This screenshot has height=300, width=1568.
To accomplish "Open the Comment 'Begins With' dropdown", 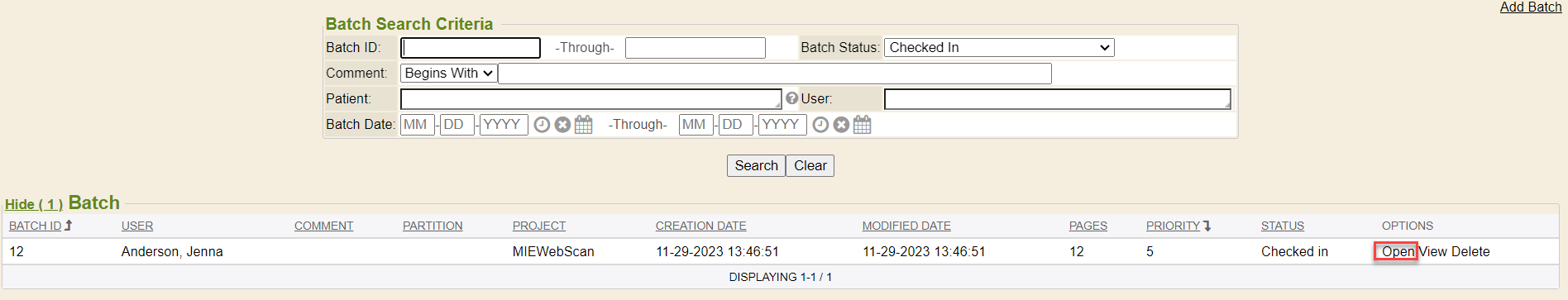I will click(x=449, y=74).
